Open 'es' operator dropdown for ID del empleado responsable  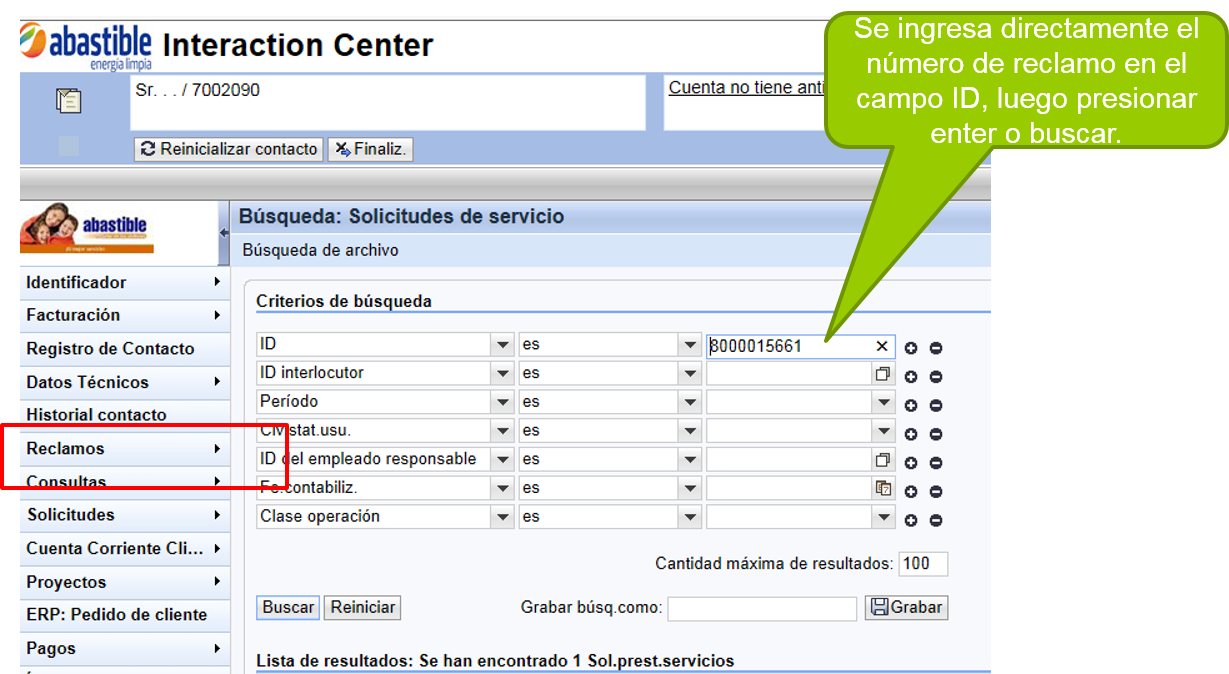(x=690, y=460)
